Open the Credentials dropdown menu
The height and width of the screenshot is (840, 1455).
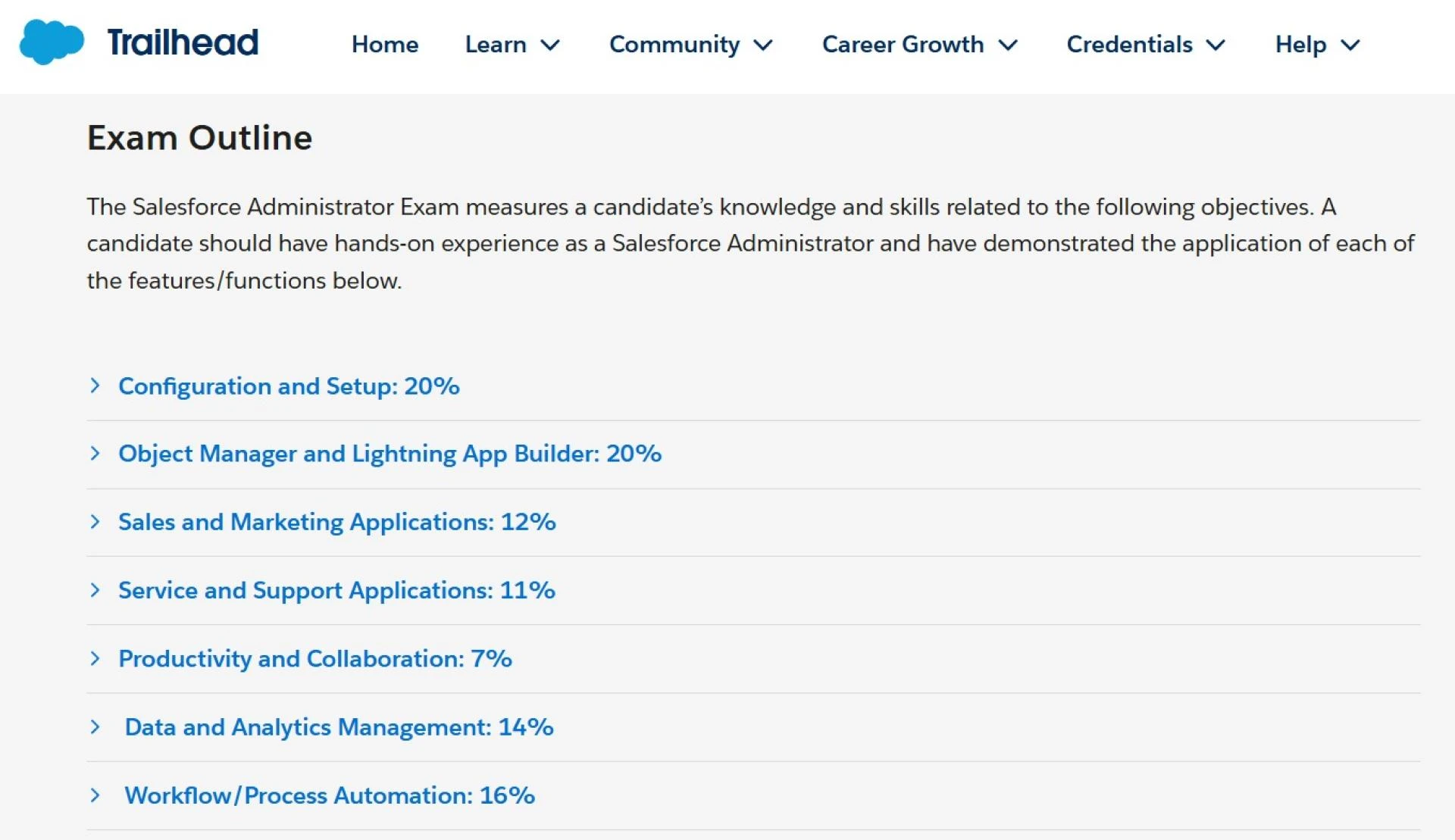tap(1145, 45)
